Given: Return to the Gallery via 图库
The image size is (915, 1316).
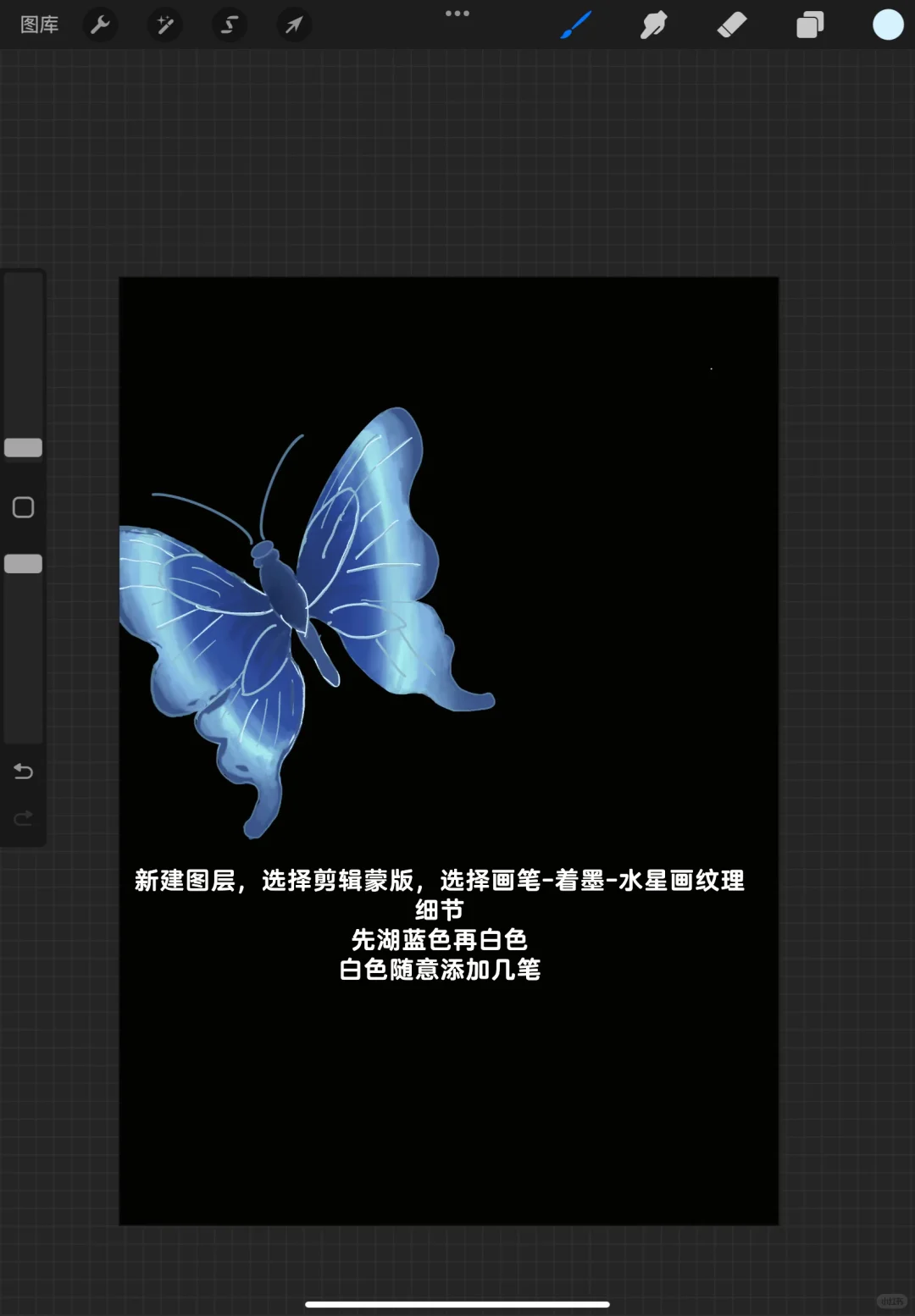Looking at the screenshot, I should pos(40,25).
